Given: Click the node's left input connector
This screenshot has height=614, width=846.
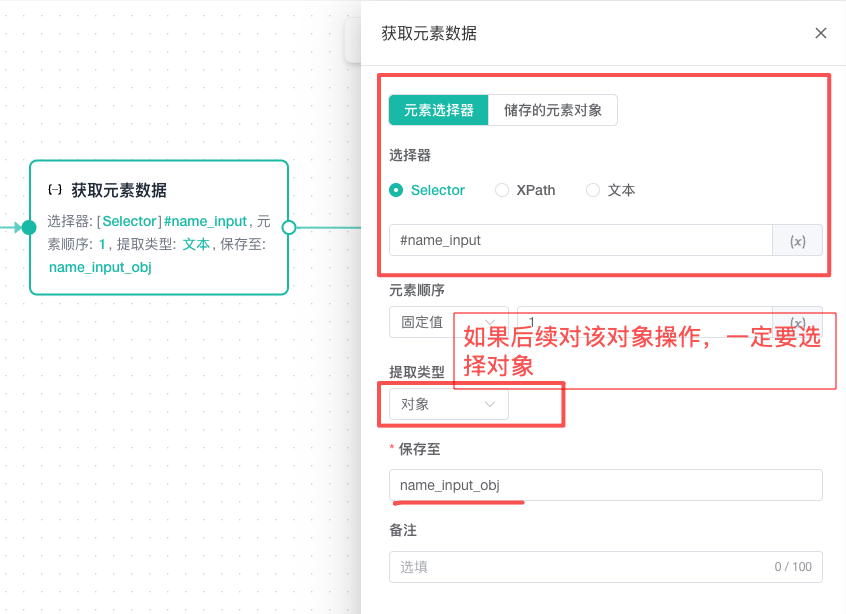Looking at the screenshot, I should pos(29,227).
